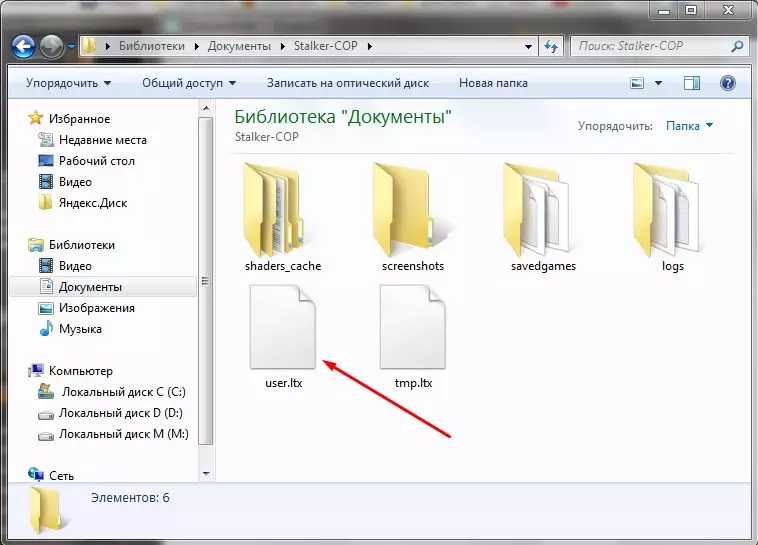Viewport: 758px width, 545px height.
Task: Select Библиотеки in the address path
Action: pyautogui.click(x=152, y=46)
